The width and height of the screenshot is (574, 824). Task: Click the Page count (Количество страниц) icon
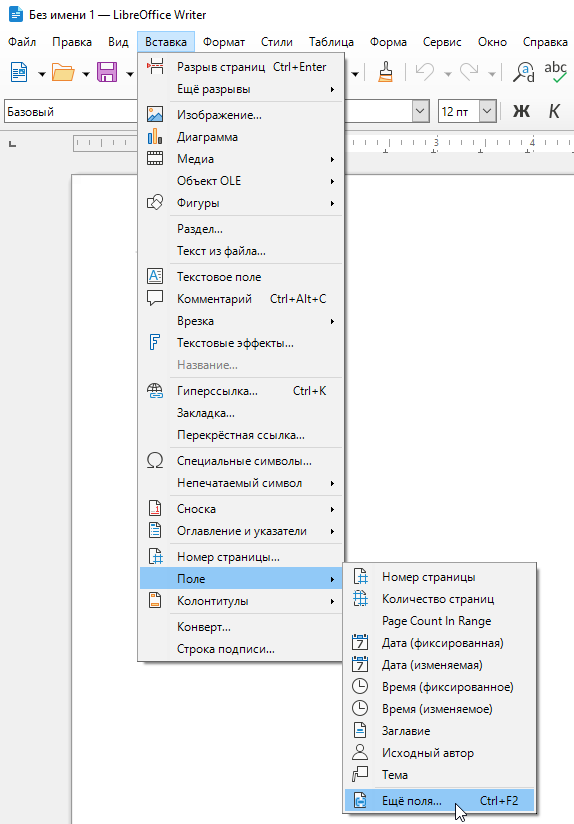tap(360, 599)
